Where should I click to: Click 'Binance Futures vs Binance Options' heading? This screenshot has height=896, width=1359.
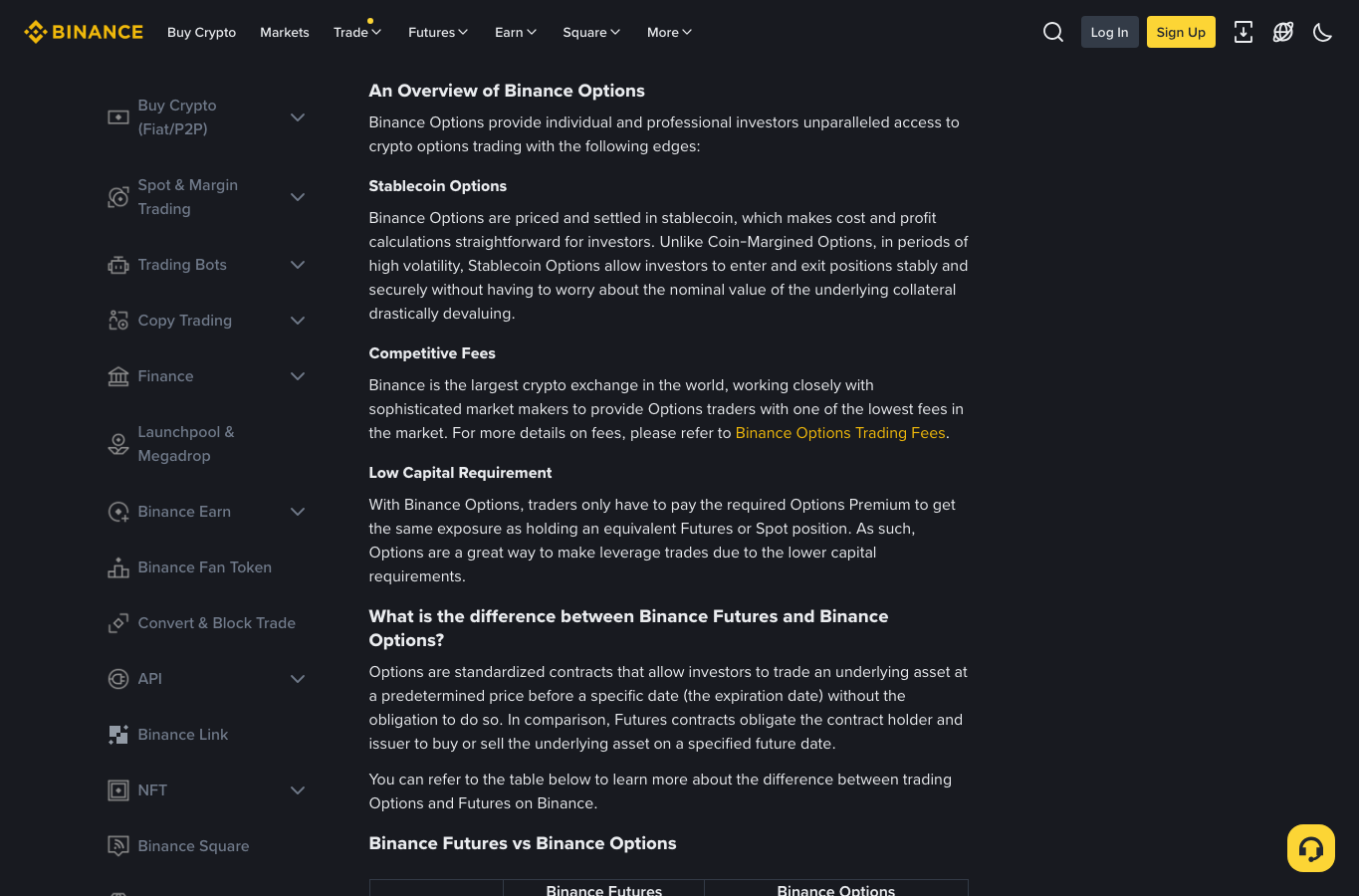(x=523, y=843)
